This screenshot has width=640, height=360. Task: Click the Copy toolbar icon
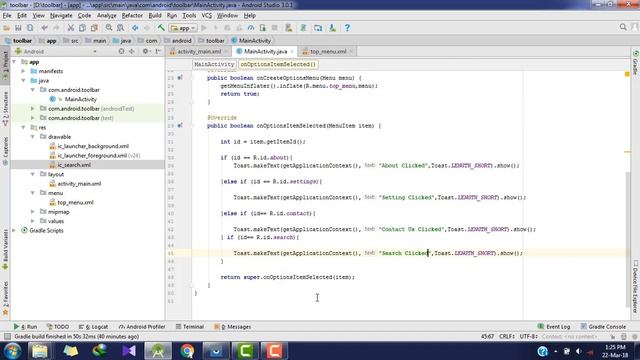click(x=82, y=28)
